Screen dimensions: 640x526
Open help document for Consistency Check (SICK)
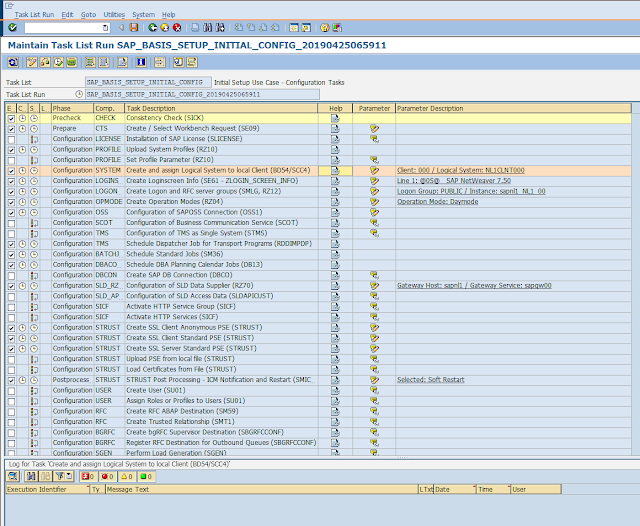335,118
